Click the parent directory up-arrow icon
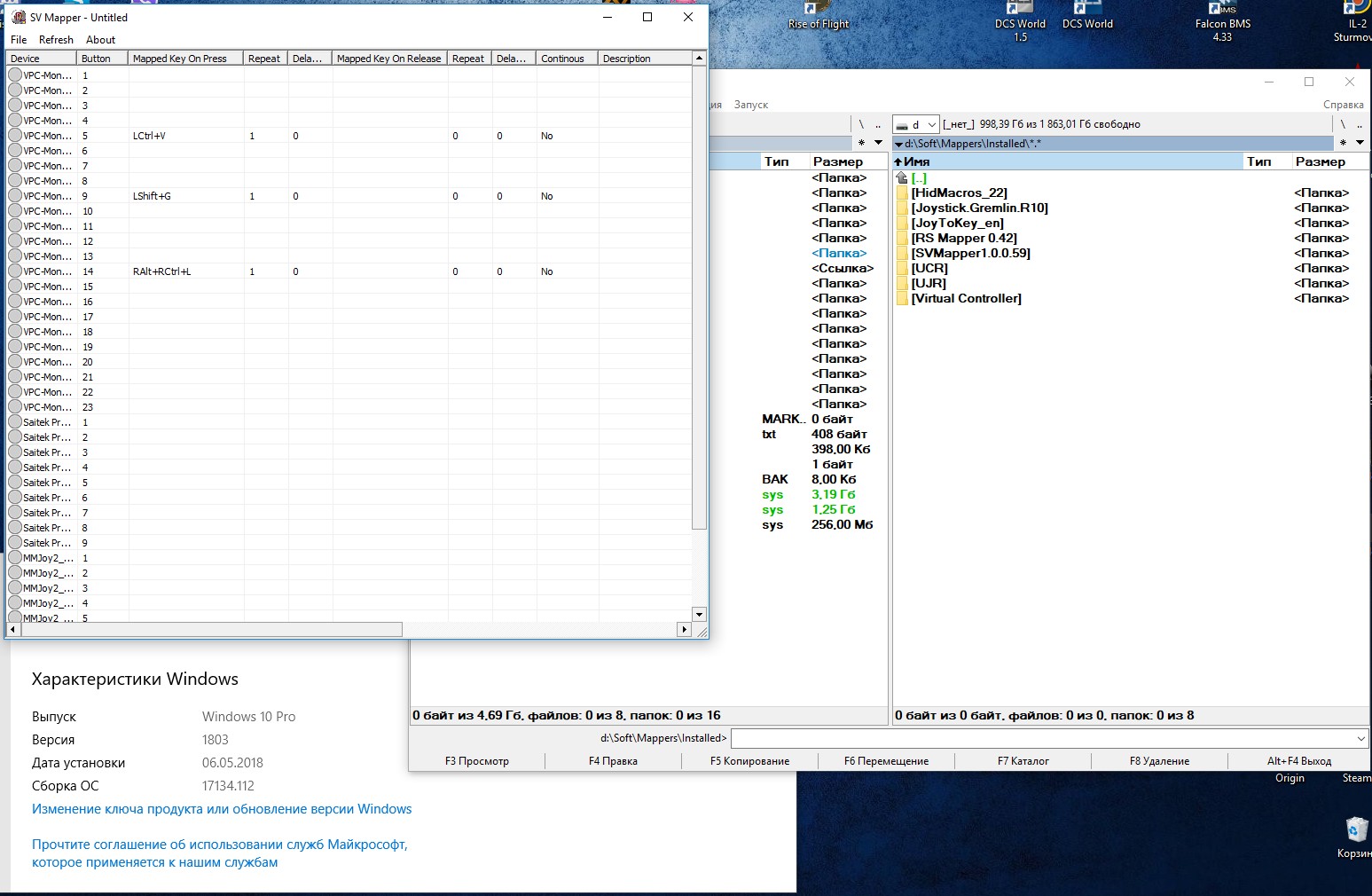The height and width of the screenshot is (896, 1372). pyautogui.click(x=902, y=178)
